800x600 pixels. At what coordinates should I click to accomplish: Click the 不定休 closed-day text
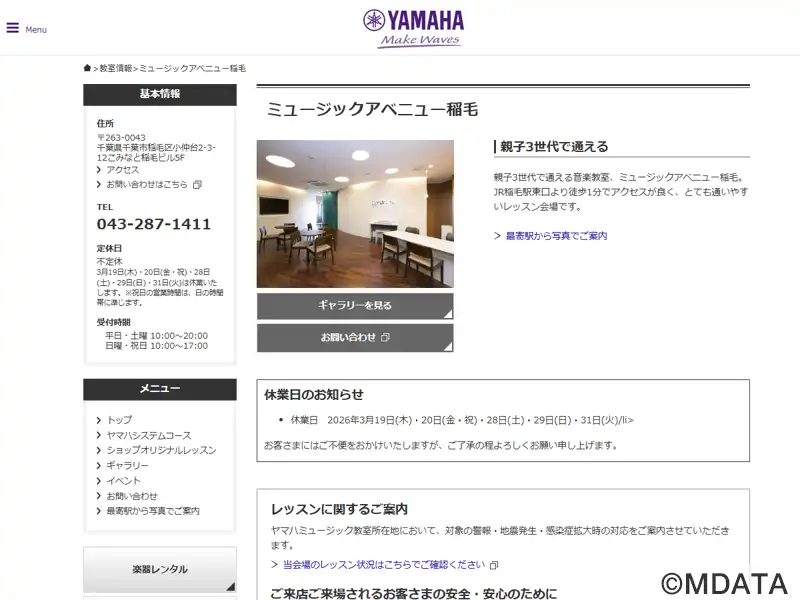click(110, 261)
